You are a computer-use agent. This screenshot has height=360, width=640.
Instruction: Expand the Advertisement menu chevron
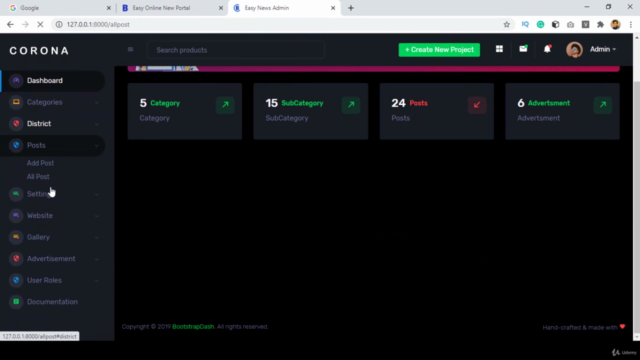coord(97,259)
